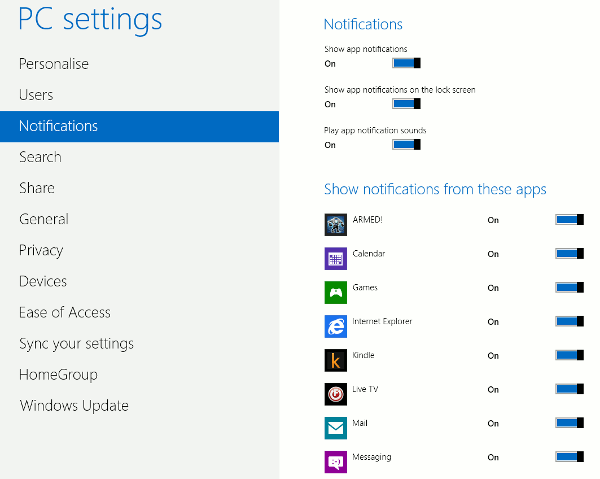Select the highlighted Notifications category
This screenshot has height=479, width=600.
[139, 126]
